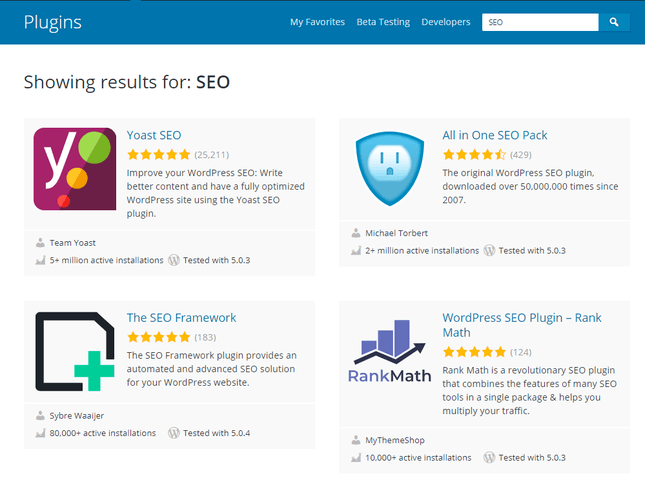Click the MyThemeShop author name
This screenshot has width=645, height=487.
395,441
